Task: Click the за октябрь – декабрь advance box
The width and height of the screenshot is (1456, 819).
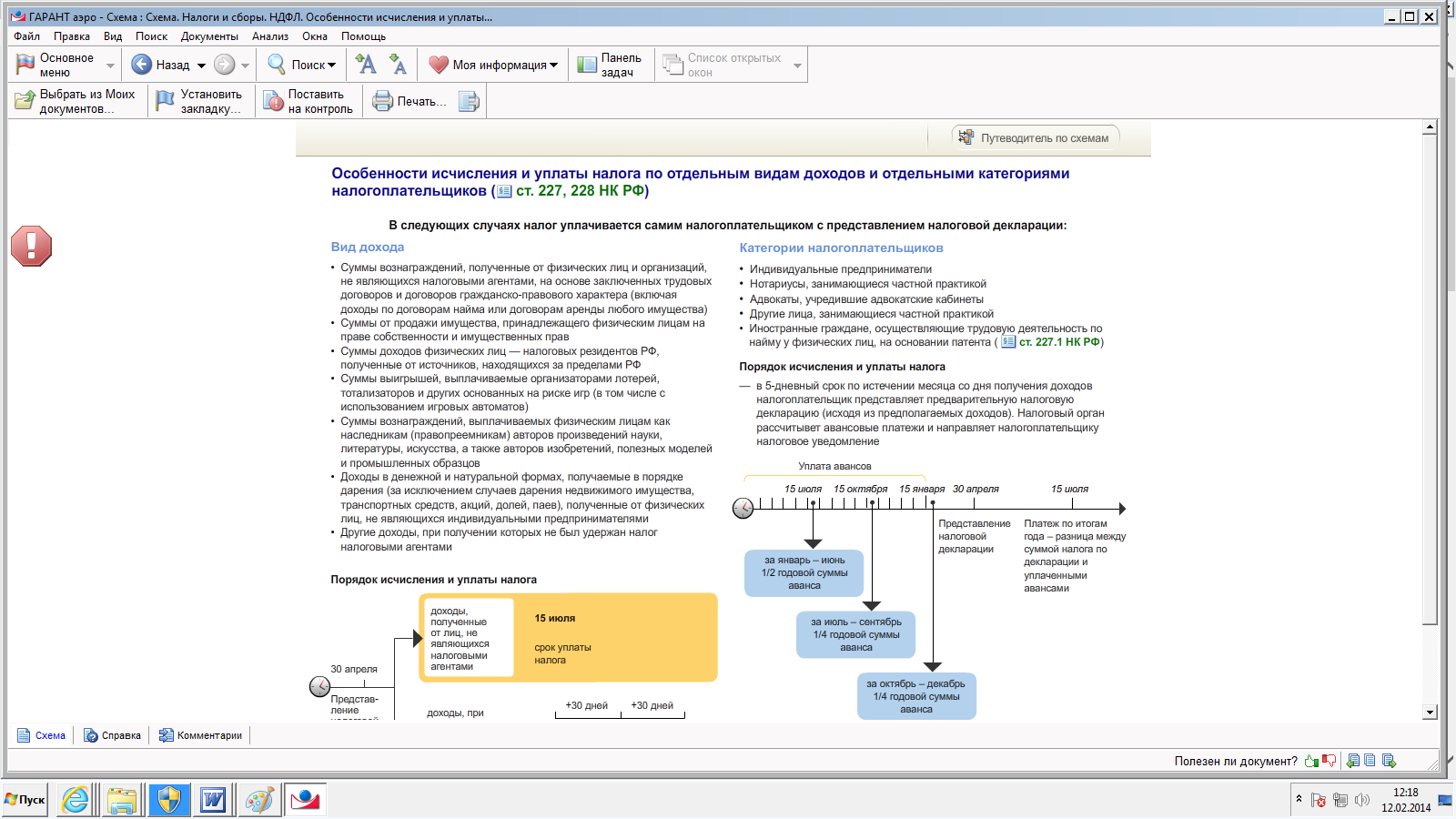Action: pyautogui.click(x=916, y=696)
